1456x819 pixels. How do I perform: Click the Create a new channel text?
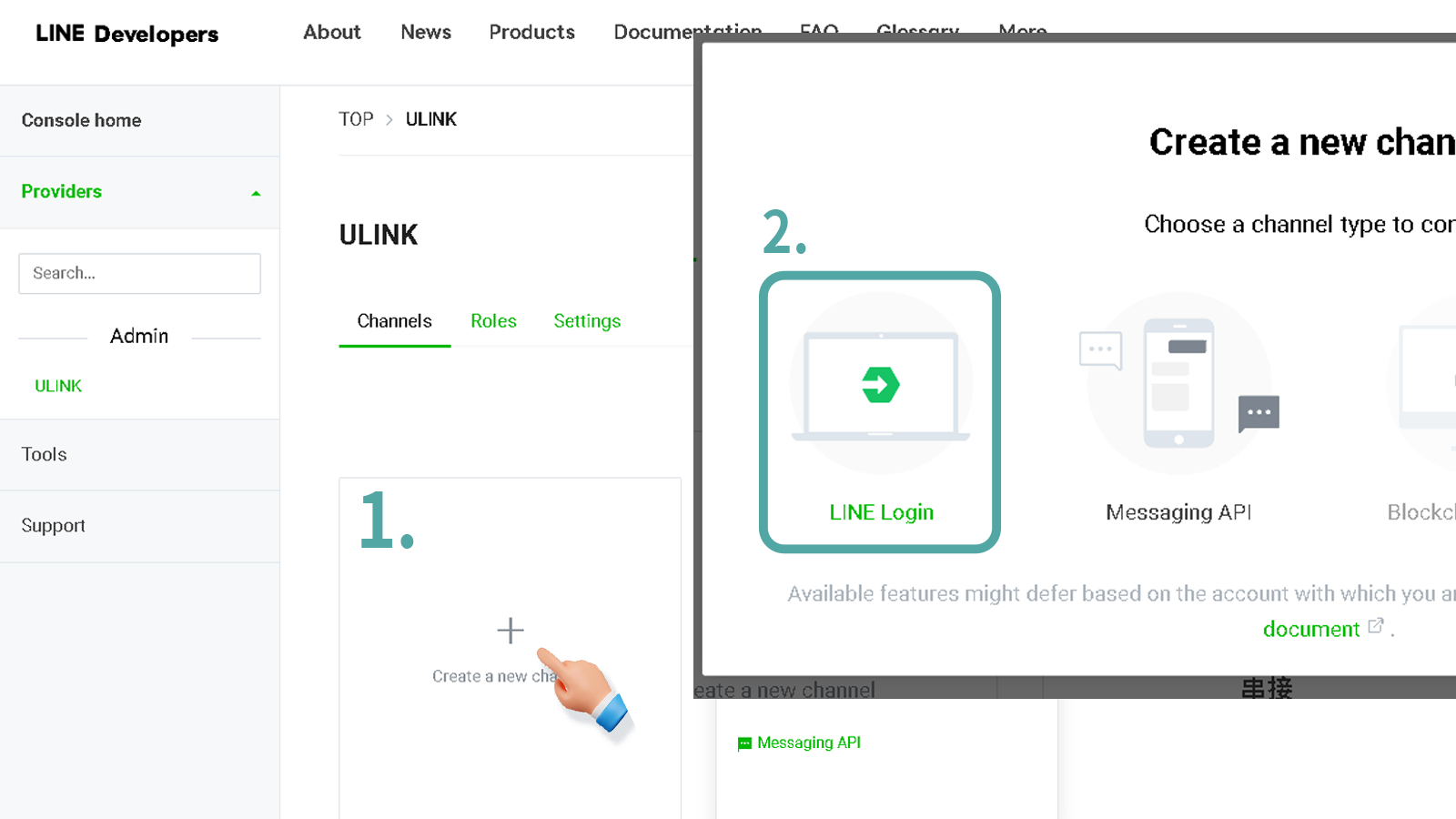tap(494, 676)
